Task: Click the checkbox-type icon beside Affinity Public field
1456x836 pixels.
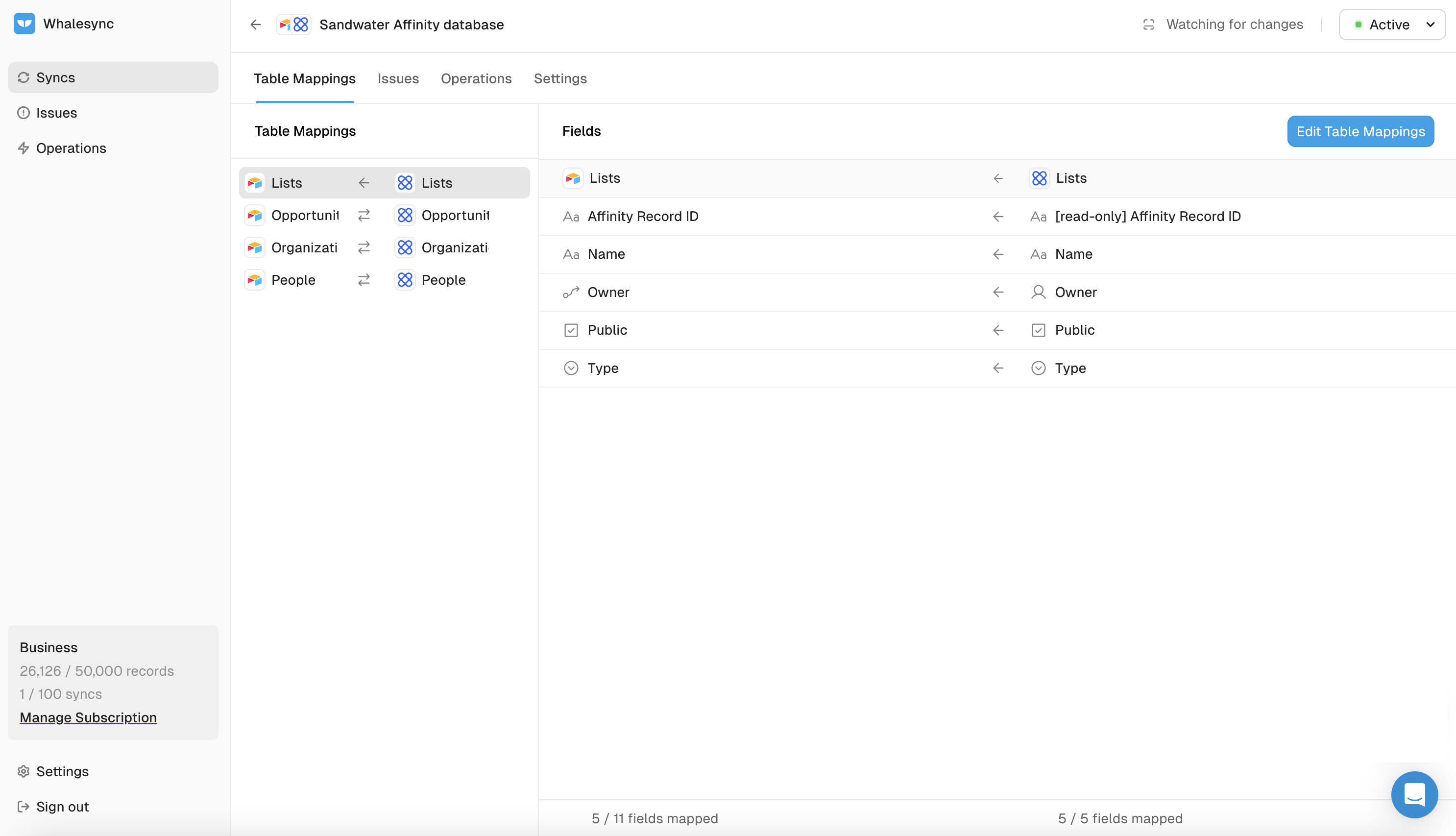Action: 1038,330
